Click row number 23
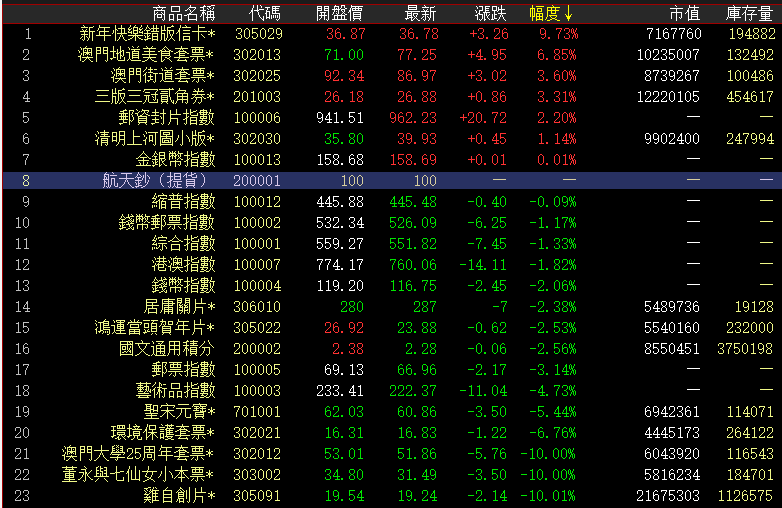 [22, 496]
